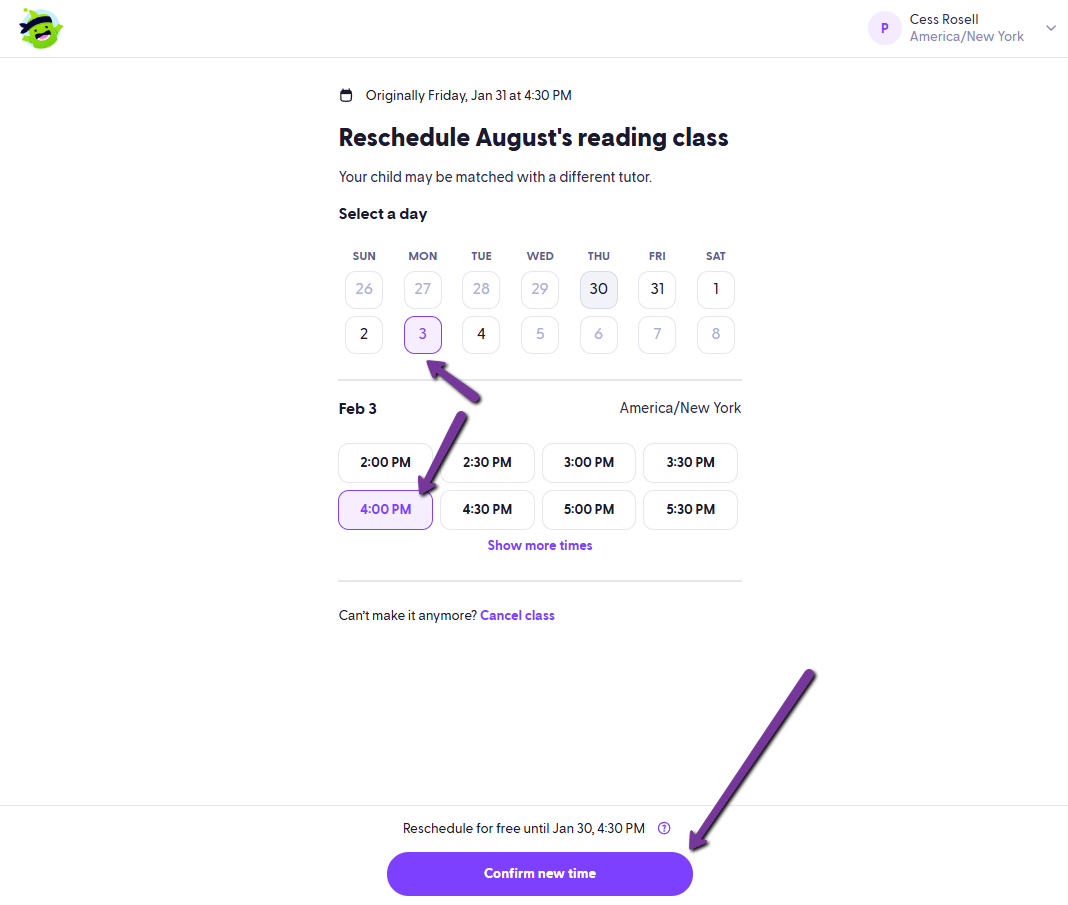This screenshot has width=1068, height=905.
Task: Click the purple P profile avatar
Action: [885, 28]
